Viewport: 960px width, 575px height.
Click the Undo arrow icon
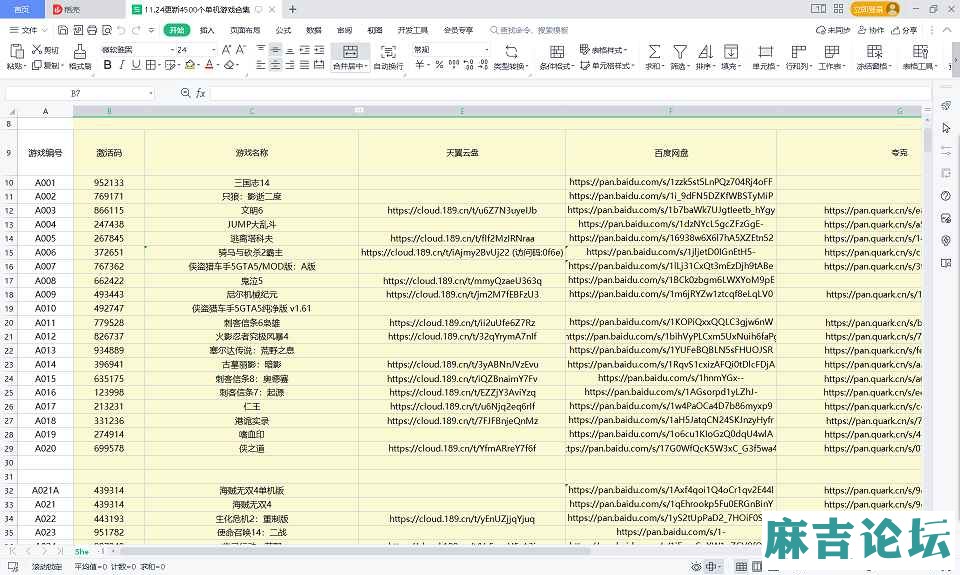(x=121, y=30)
